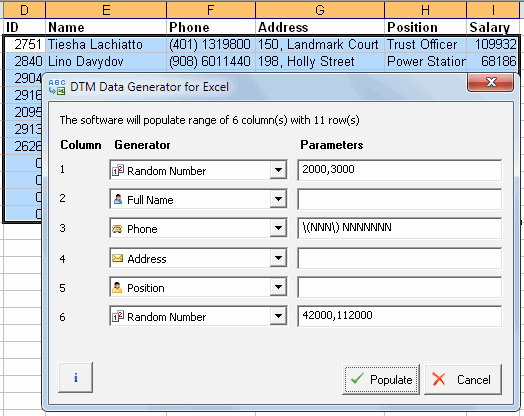Click the salary cell 68186

click(493, 61)
